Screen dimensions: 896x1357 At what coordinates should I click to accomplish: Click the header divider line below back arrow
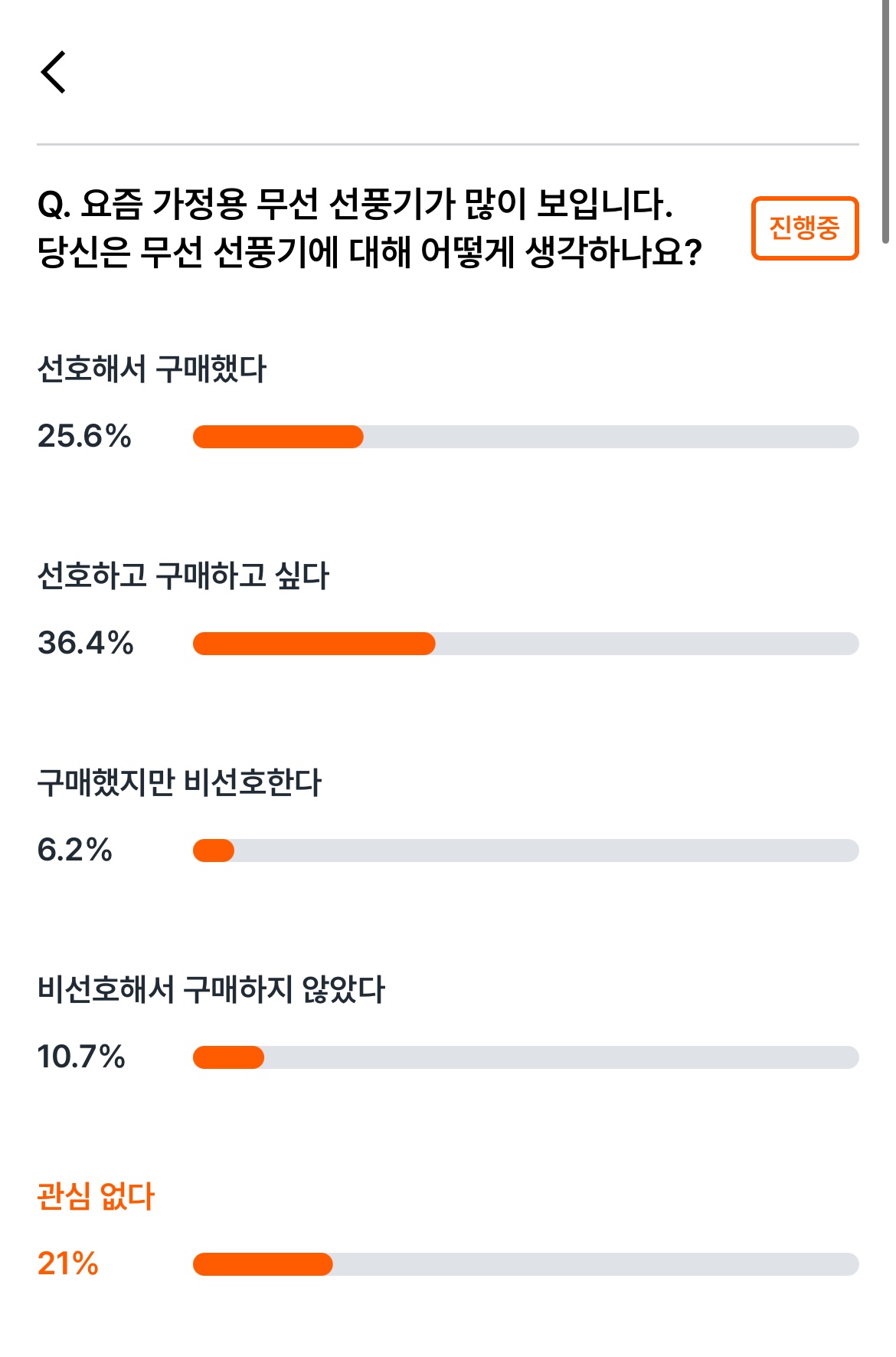click(448, 144)
